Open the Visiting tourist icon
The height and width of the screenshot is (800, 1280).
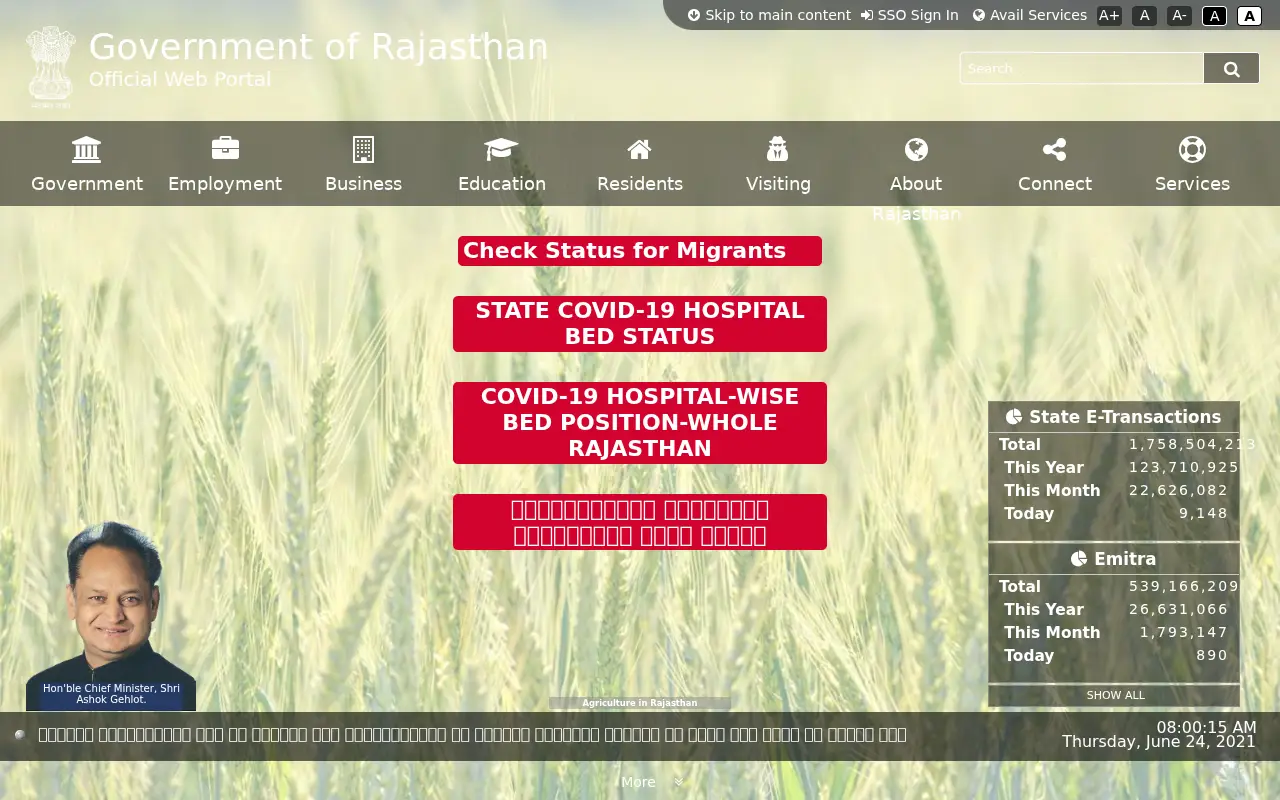[778, 149]
